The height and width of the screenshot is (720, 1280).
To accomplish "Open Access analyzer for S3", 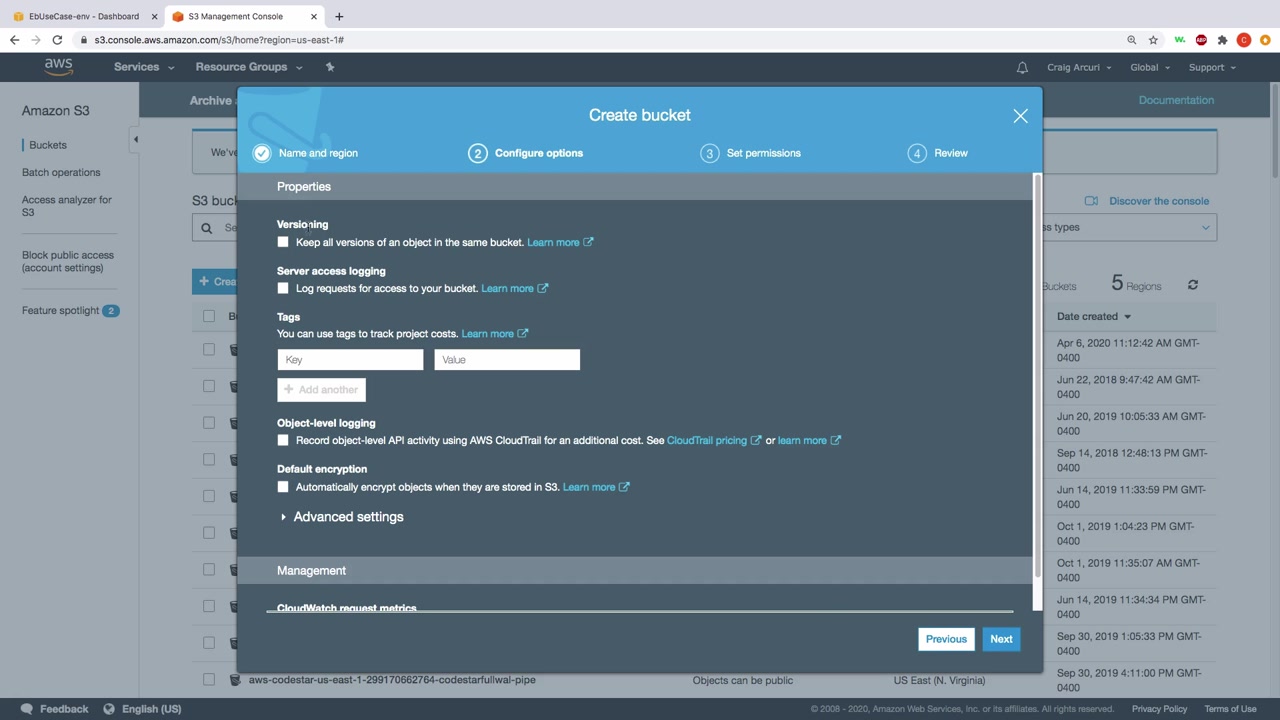I will tap(67, 206).
